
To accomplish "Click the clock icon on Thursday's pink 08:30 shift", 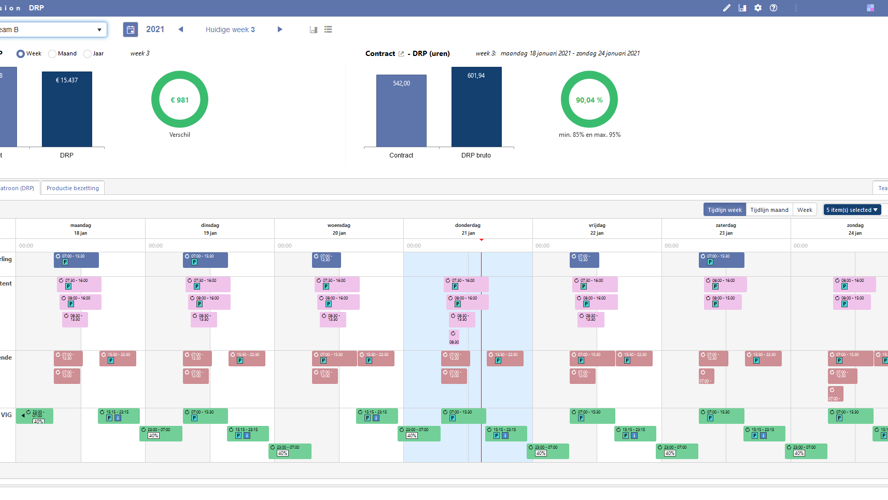I will click(x=453, y=334).
